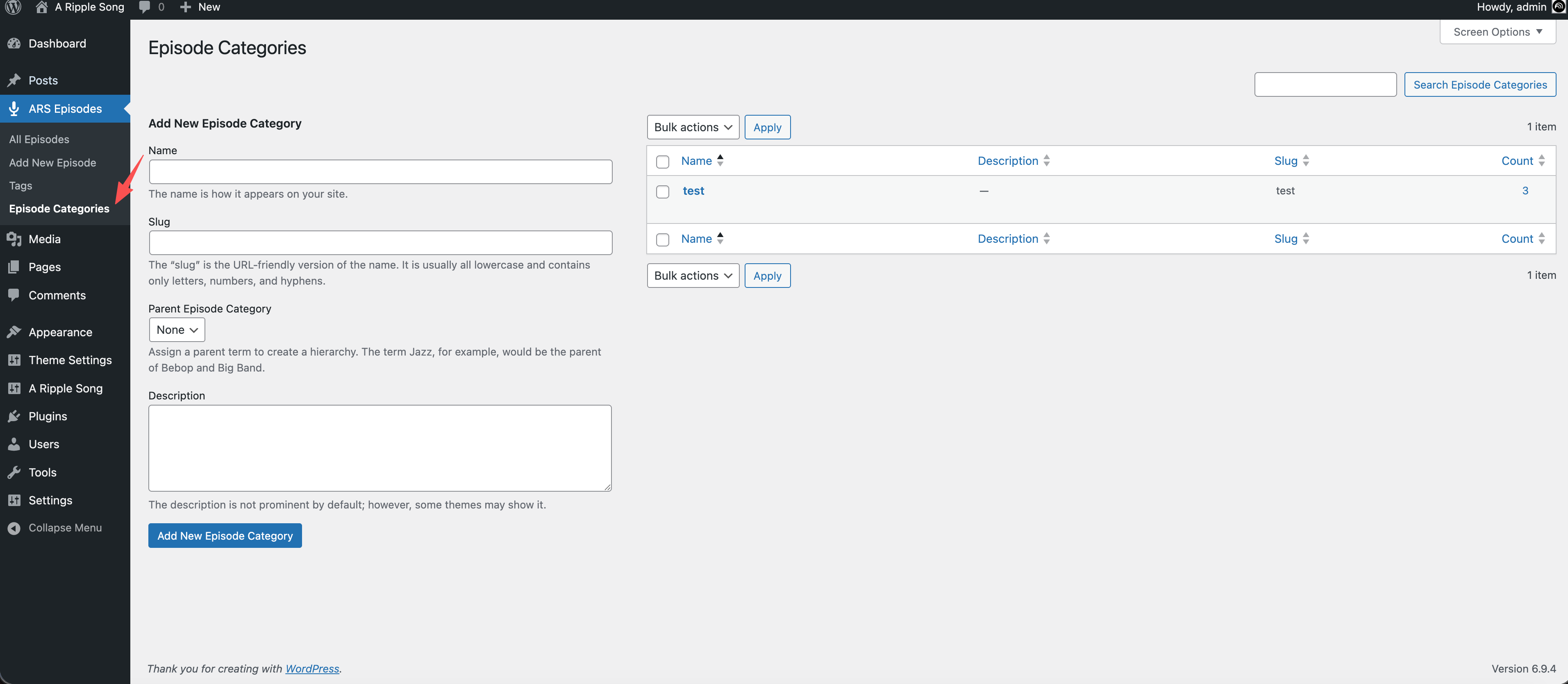
Task: Focus the category Name input field
Action: click(380, 172)
